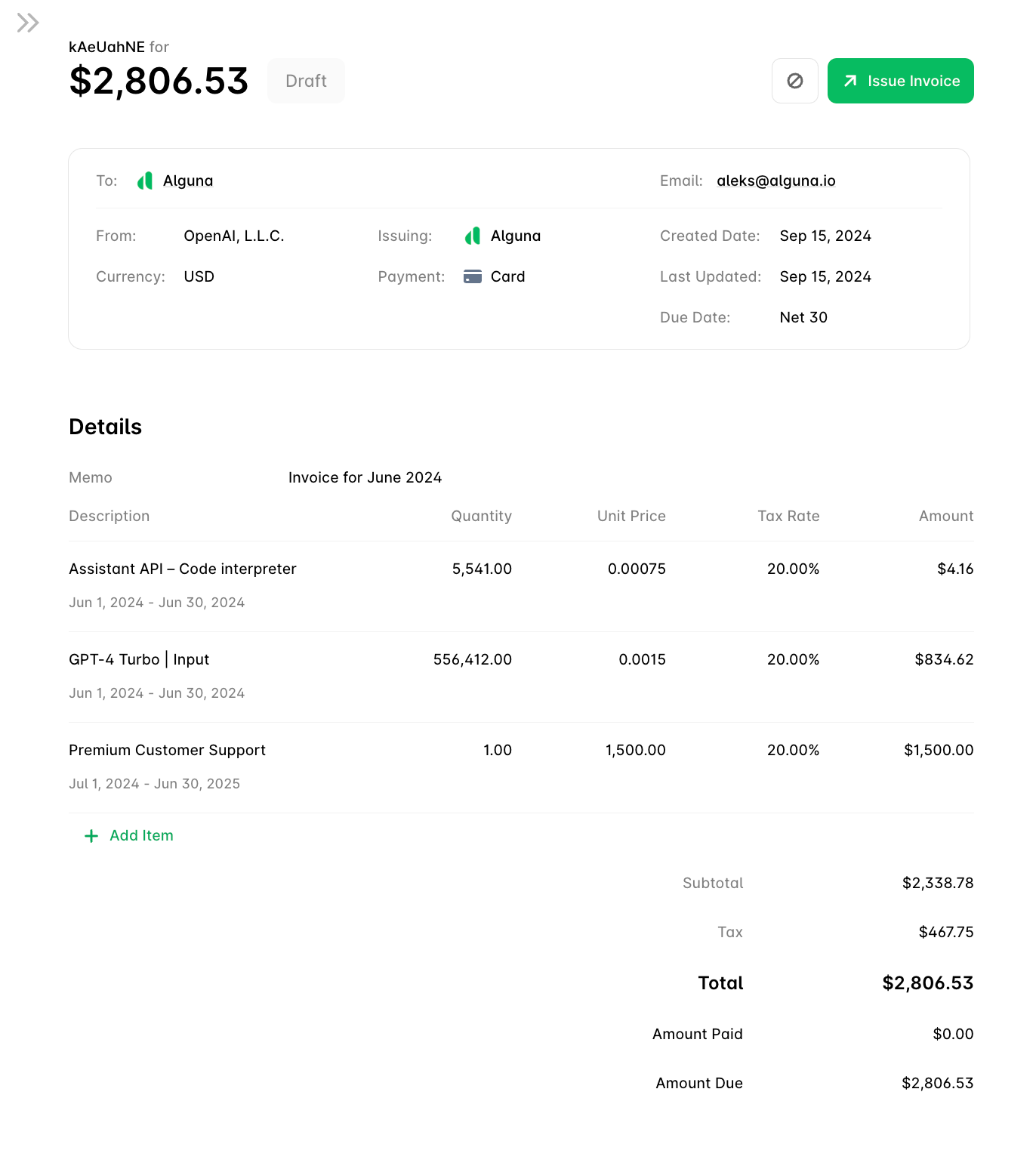Click the Issuing entity name Alguna
1036x1163 pixels.
point(516,236)
